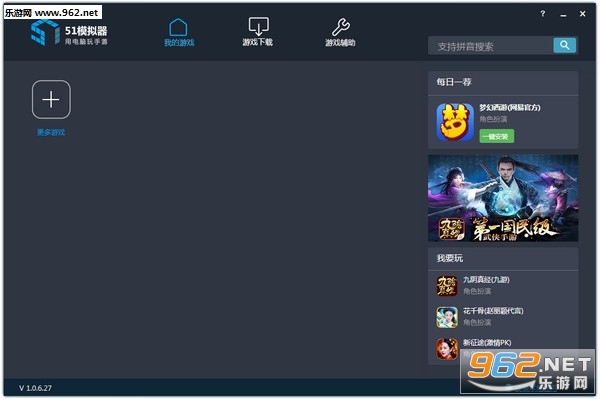Open the 花千骨(赵丽颖代言) list entry
Viewport: 600px width, 399px height.
[x=493, y=311]
